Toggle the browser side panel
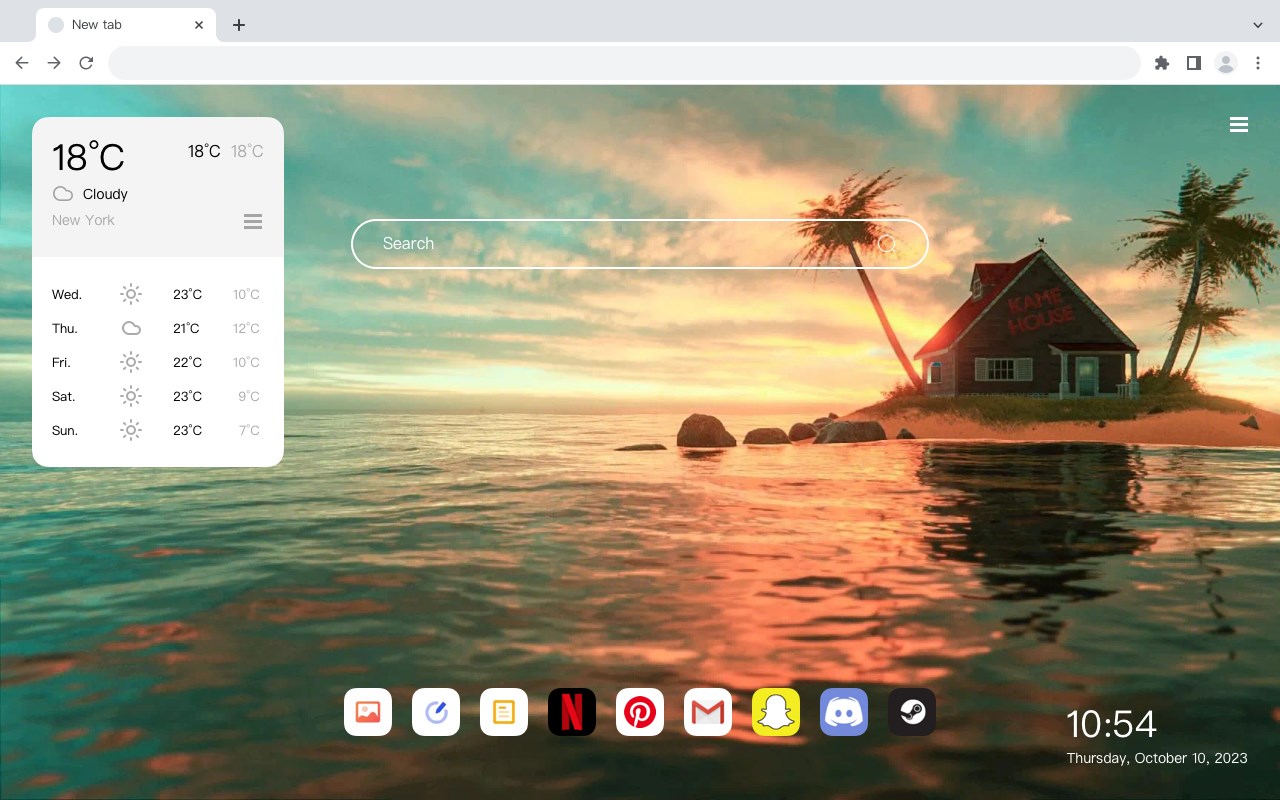Viewport: 1280px width, 800px height. [1194, 63]
